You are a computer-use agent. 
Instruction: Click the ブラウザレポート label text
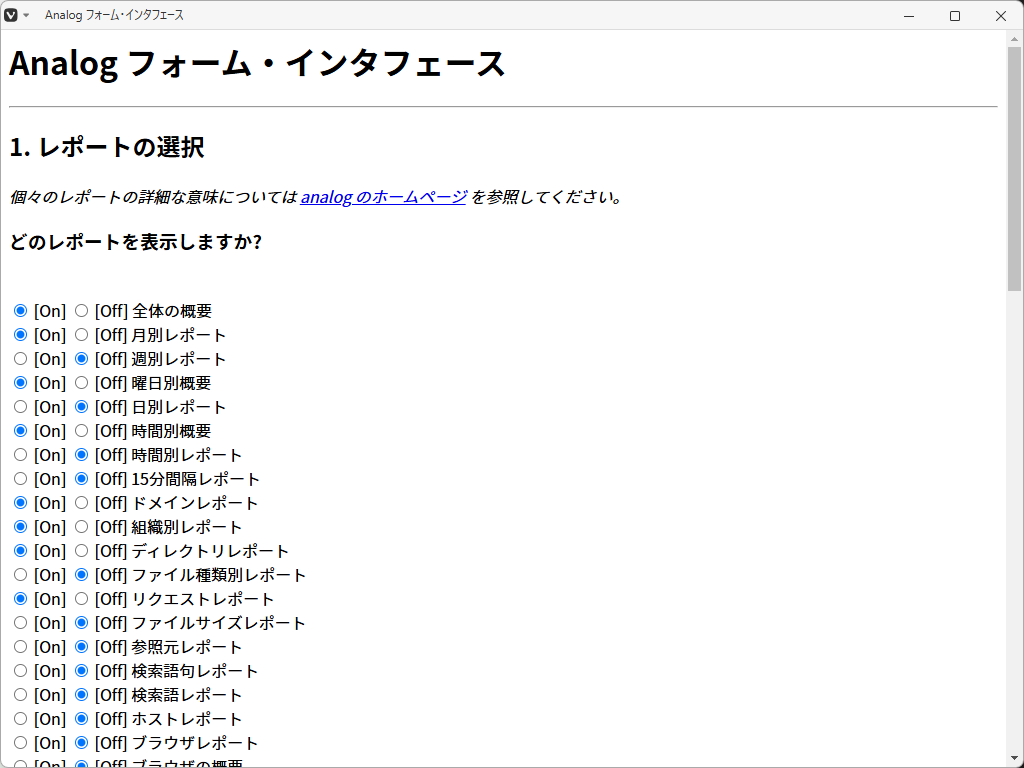195,743
